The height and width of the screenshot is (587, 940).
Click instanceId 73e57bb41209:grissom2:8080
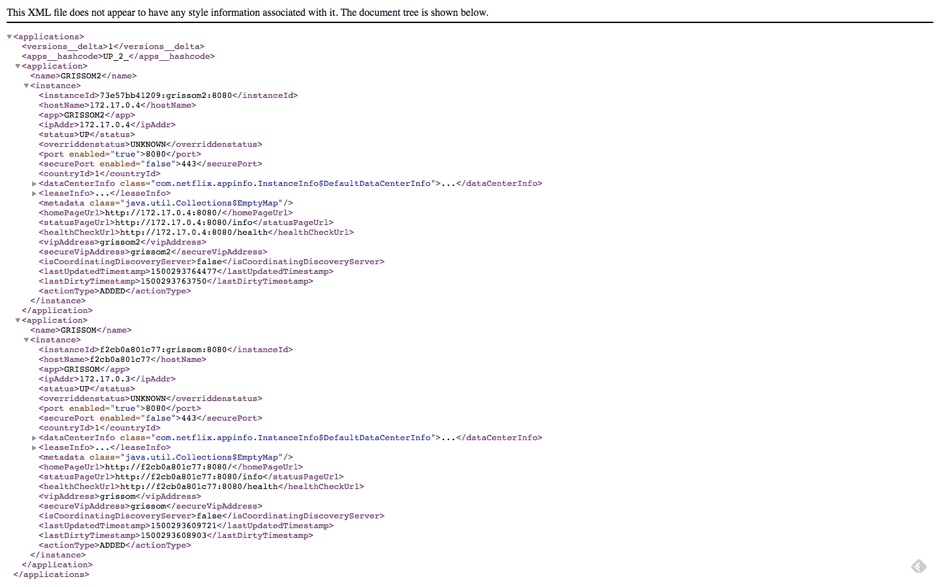[x=168, y=95]
